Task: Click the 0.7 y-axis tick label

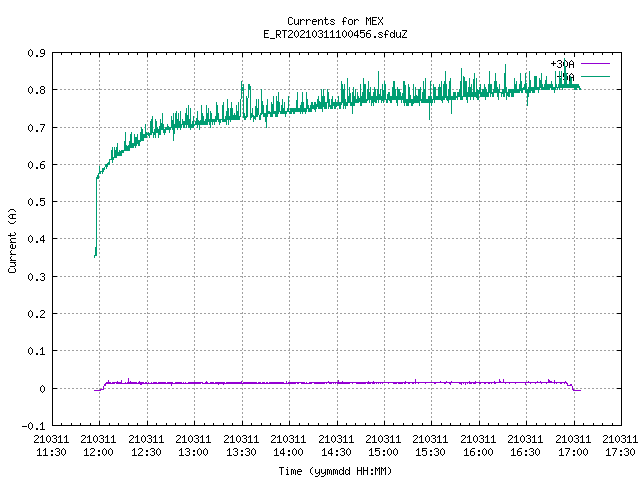Action: point(36,128)
